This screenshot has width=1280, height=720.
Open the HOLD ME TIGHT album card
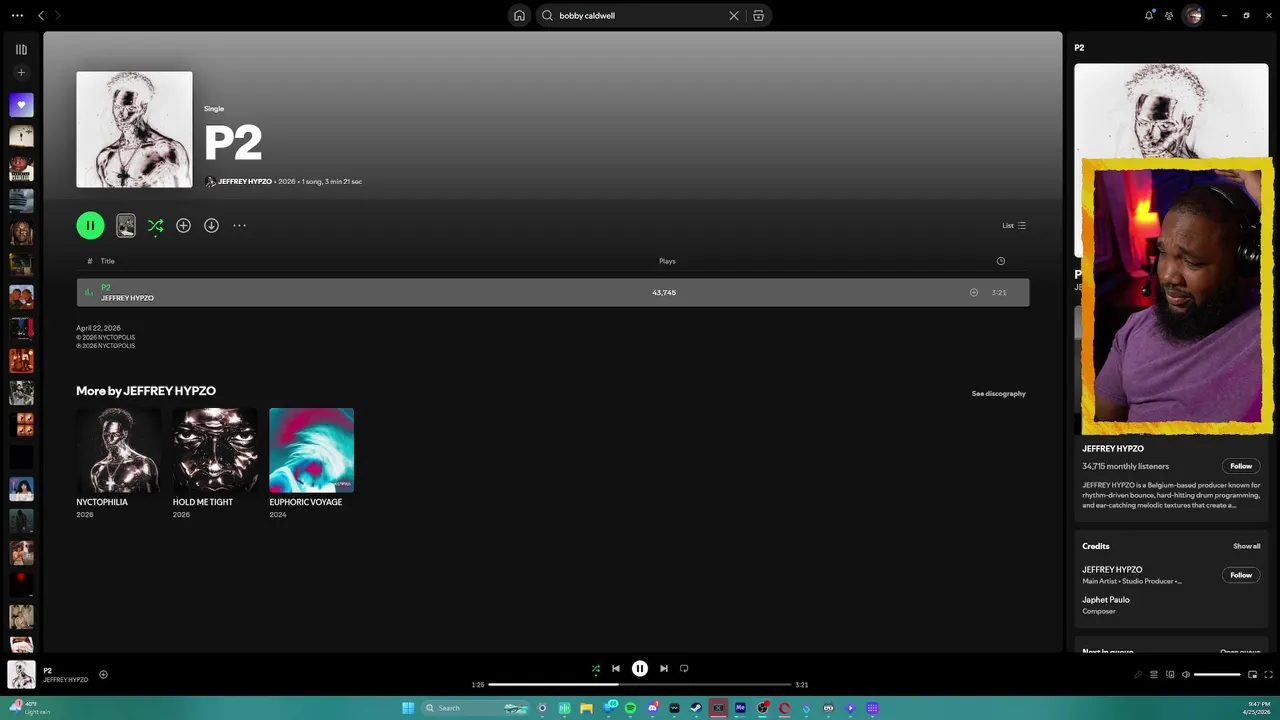(215, 463)
